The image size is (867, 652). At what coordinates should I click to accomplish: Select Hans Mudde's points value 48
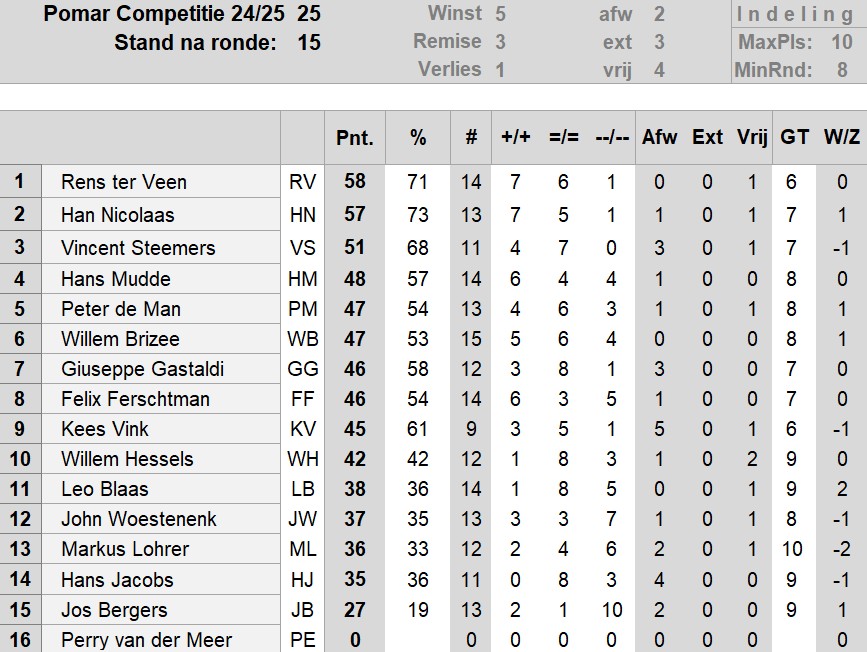tap(354, 279)
